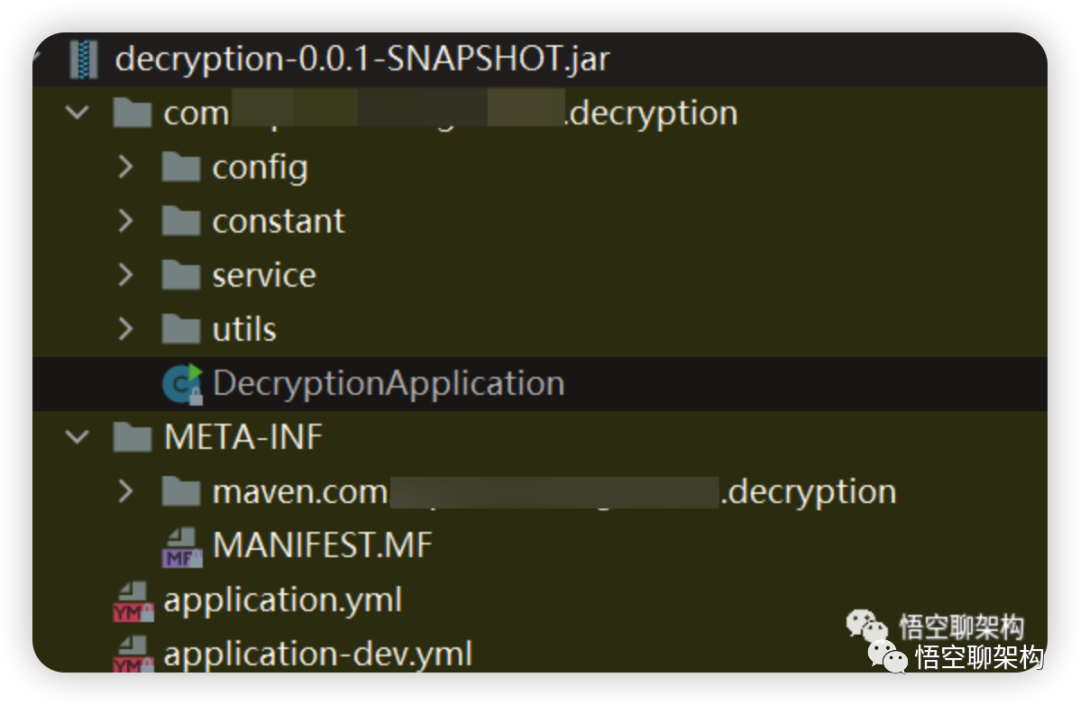
Task: Collapse the META-INF folder chevron
Action: [x=77, y=438]
